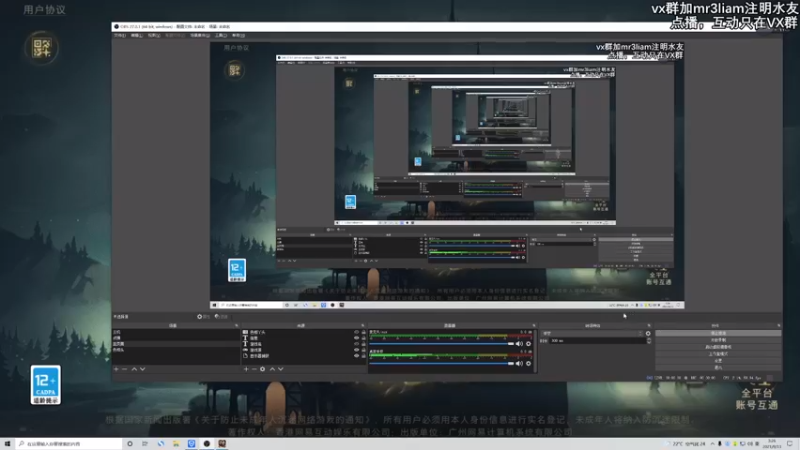Toggle visibility of first source in Sources list
This screenshot has height=450, width=800.
pyautogui.click(x=356, y=332)
